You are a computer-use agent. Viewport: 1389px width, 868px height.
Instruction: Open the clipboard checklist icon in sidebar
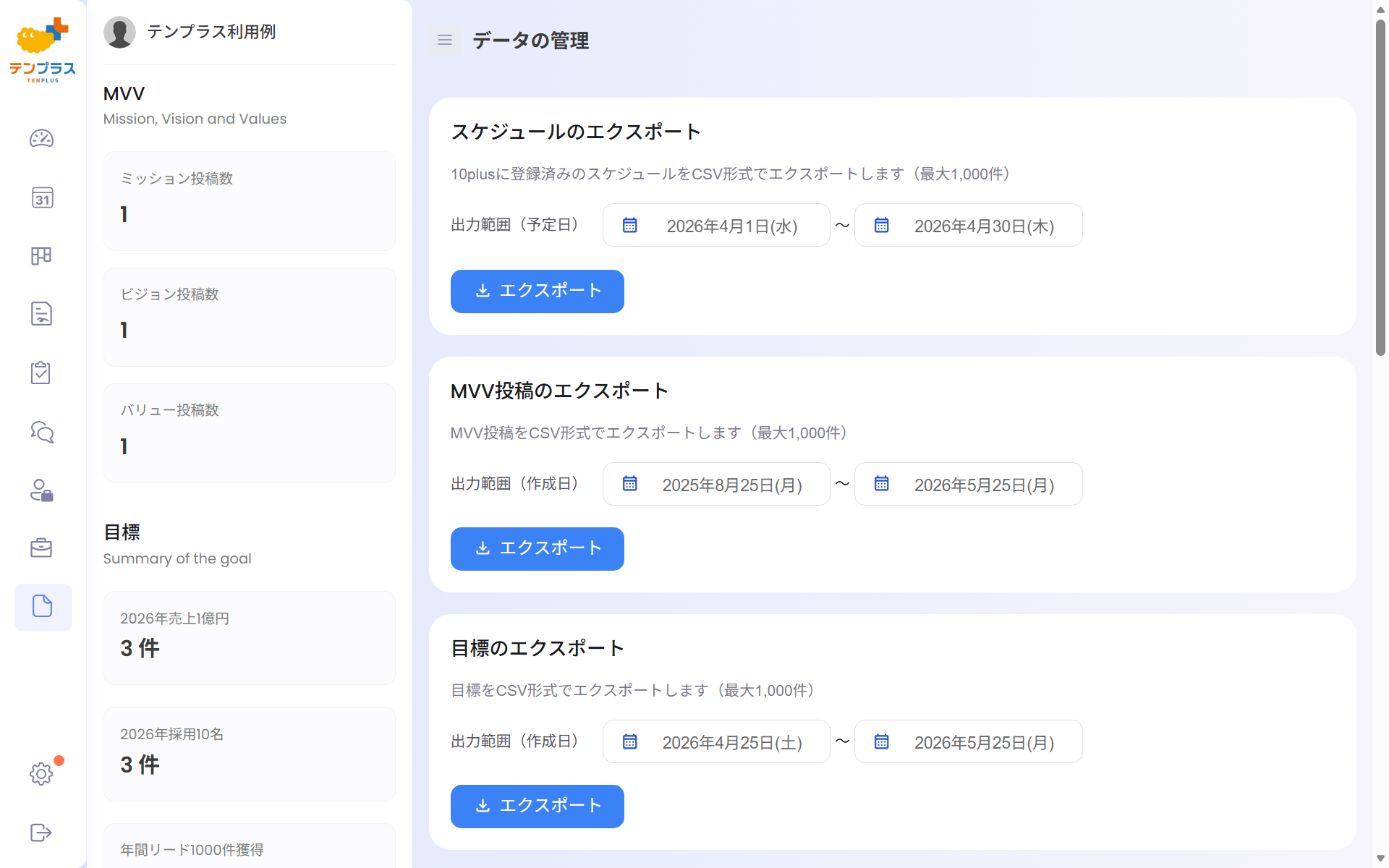click(41, 373)
